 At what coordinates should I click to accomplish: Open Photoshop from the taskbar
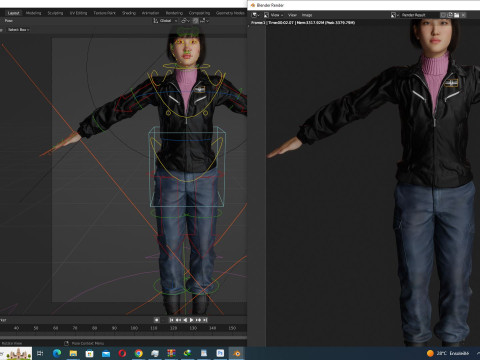220,353
